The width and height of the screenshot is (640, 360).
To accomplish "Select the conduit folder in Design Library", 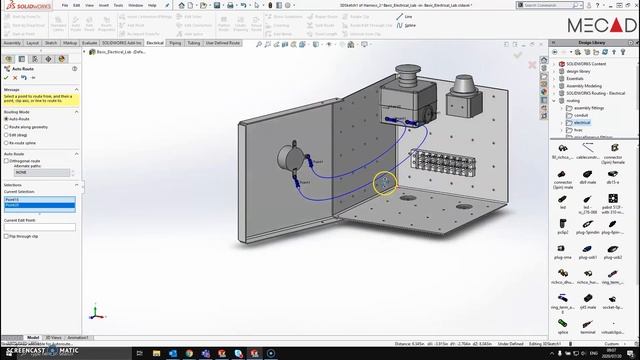I will [x=581, y=116].
